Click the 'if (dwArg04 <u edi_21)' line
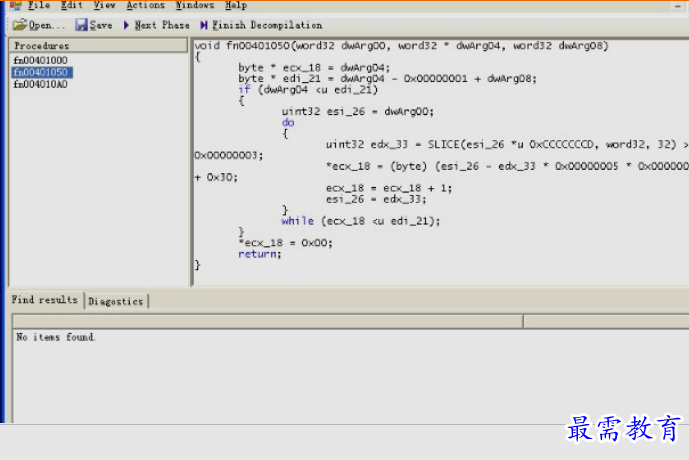The image size is (689, 460). coord(308,90)
